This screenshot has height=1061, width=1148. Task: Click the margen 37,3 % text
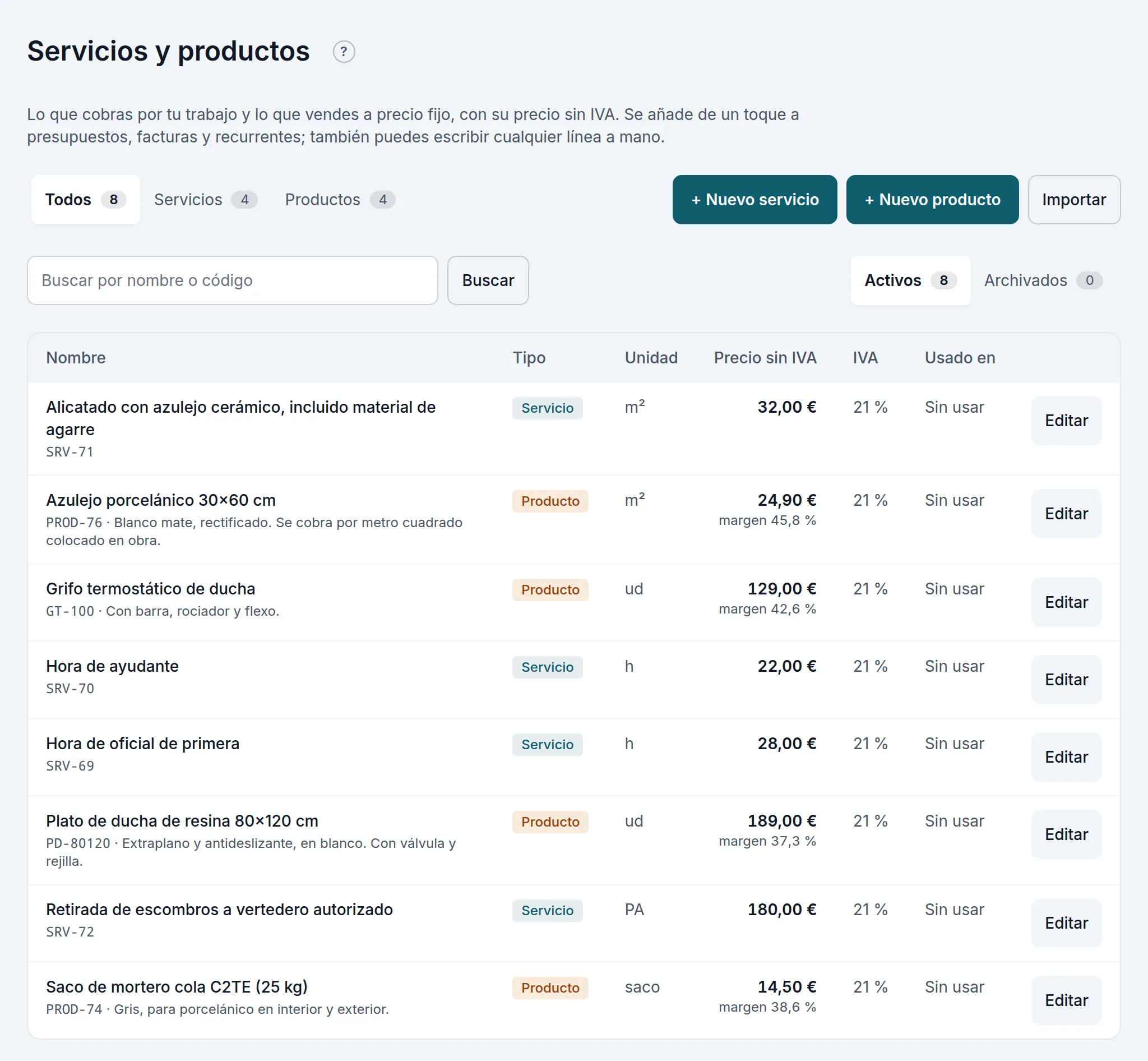[x=767, y=841]
